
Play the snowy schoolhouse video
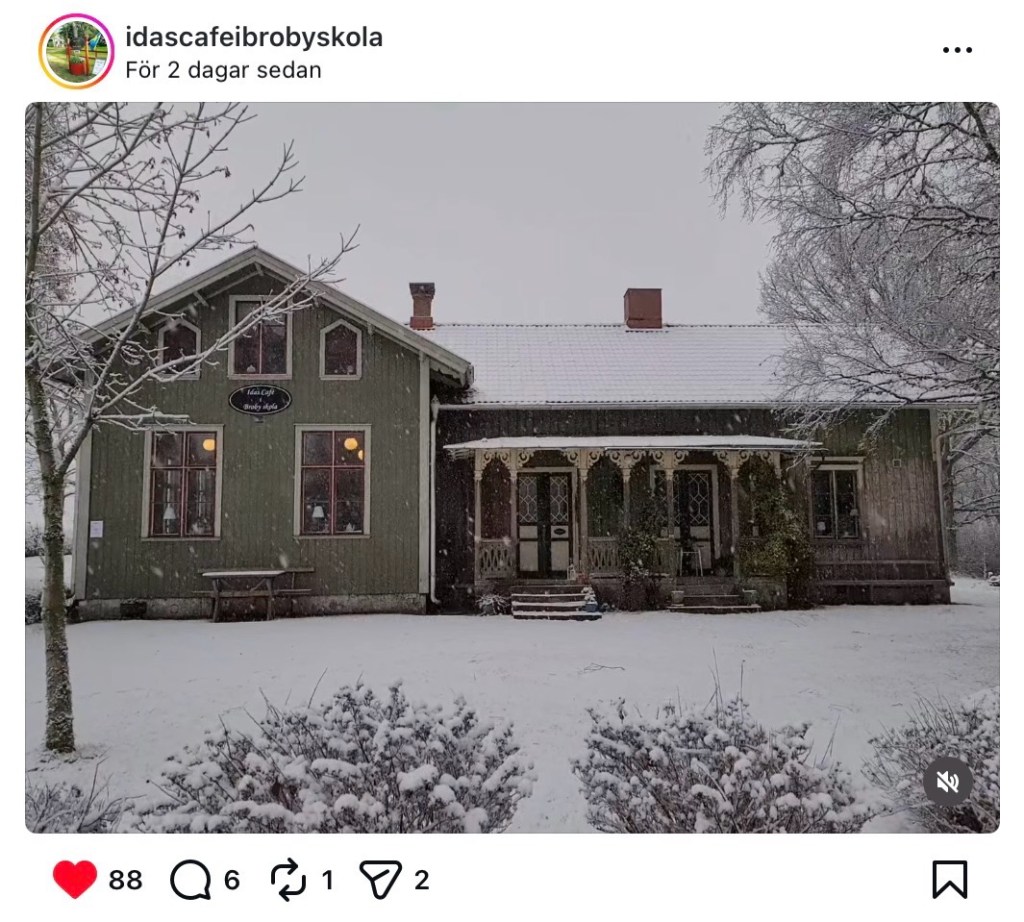coord(512,467)
